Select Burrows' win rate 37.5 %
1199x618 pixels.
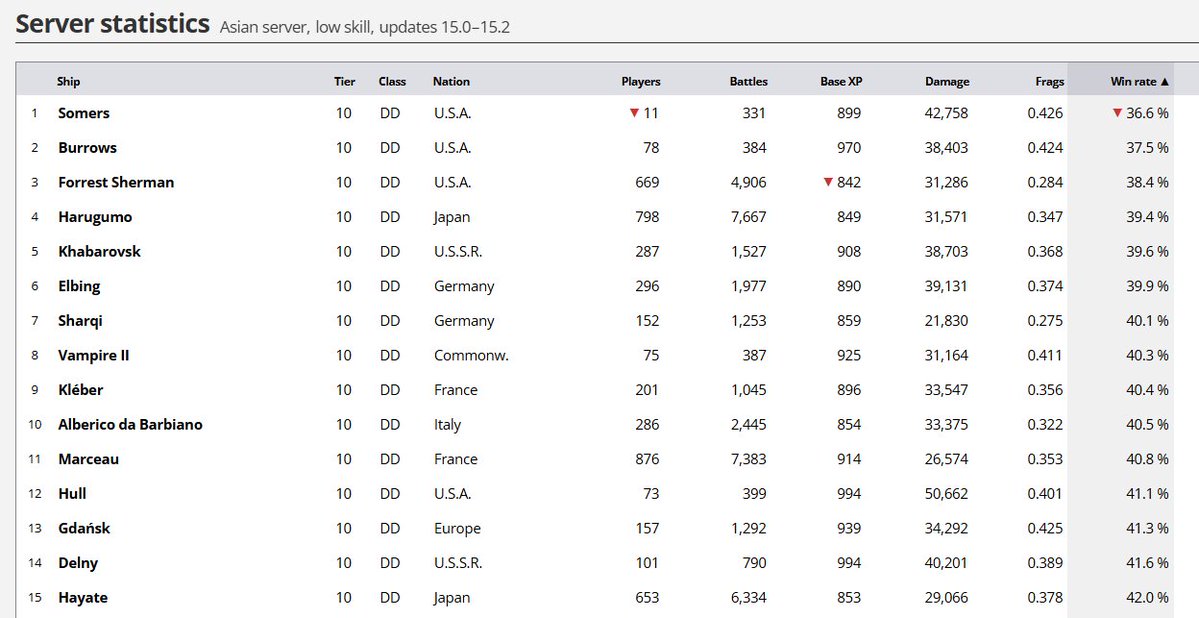[1147, 148]
